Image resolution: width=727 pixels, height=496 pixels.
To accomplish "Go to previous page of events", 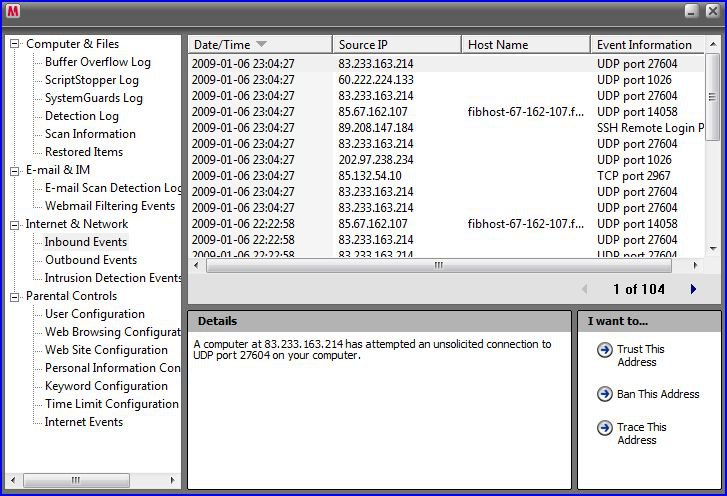I will 584,289.
